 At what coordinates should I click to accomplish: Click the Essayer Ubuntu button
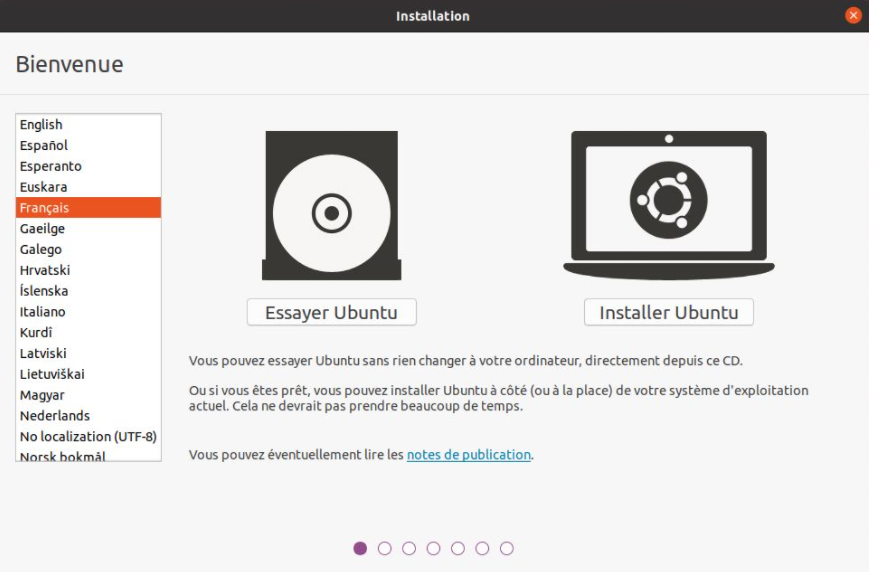click(x=331, y=312)
